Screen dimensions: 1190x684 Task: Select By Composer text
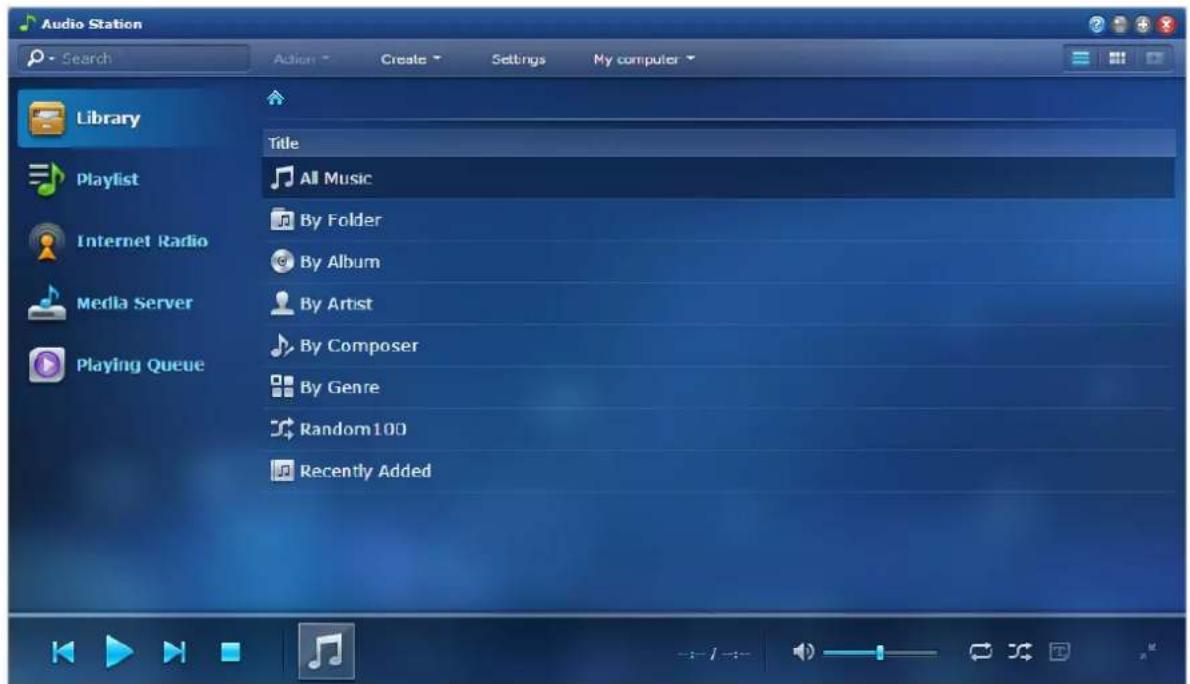click(x=359, y=345)
